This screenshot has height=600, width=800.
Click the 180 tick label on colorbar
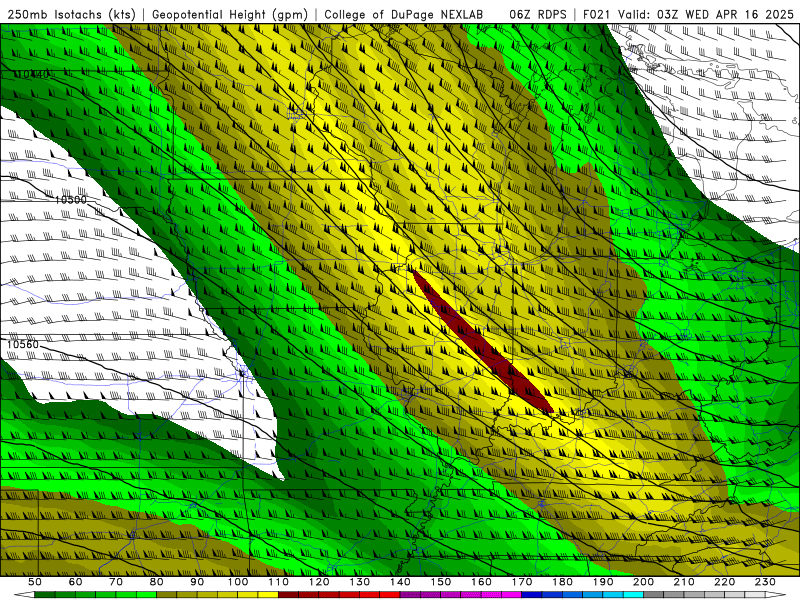click(x=562, y=582)
